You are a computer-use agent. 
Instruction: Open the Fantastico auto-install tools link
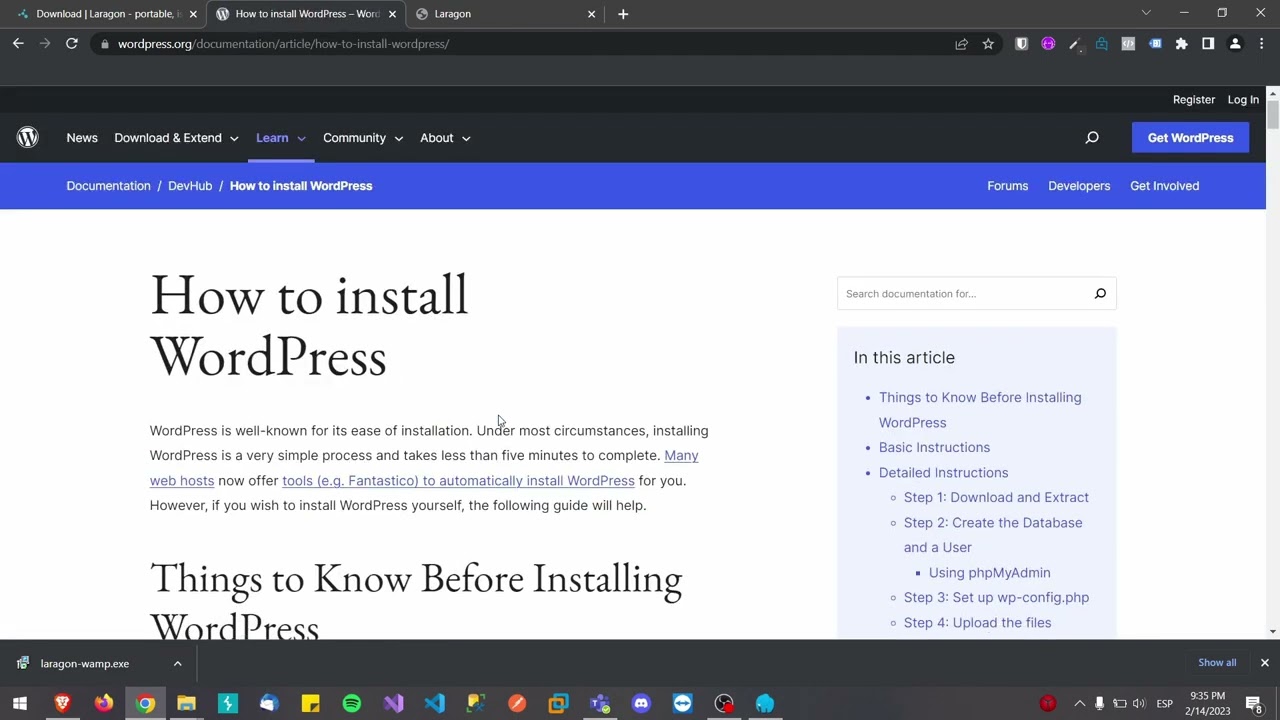(x=458, y=481)
